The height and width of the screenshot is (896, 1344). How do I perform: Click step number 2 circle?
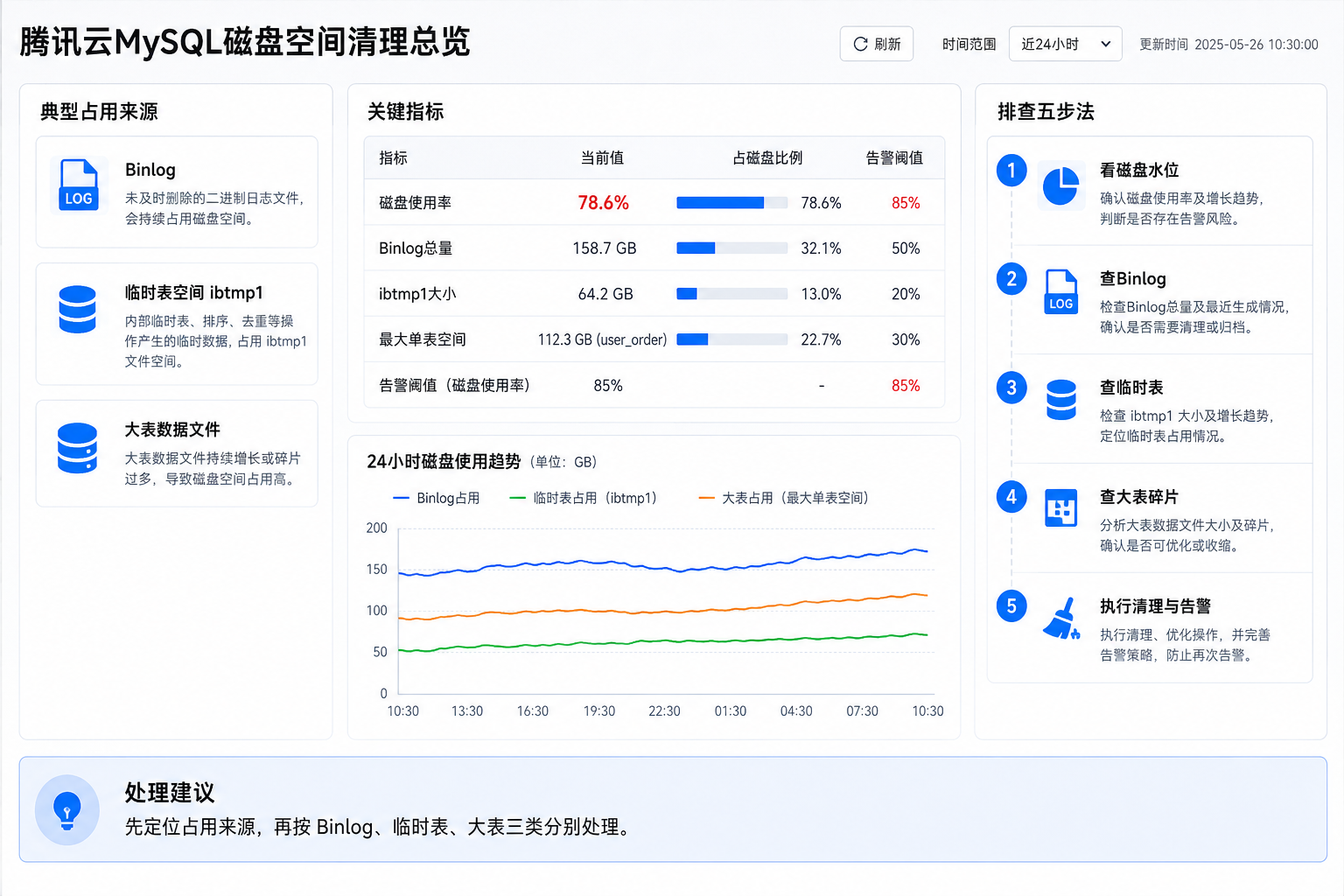point(1011,279)
